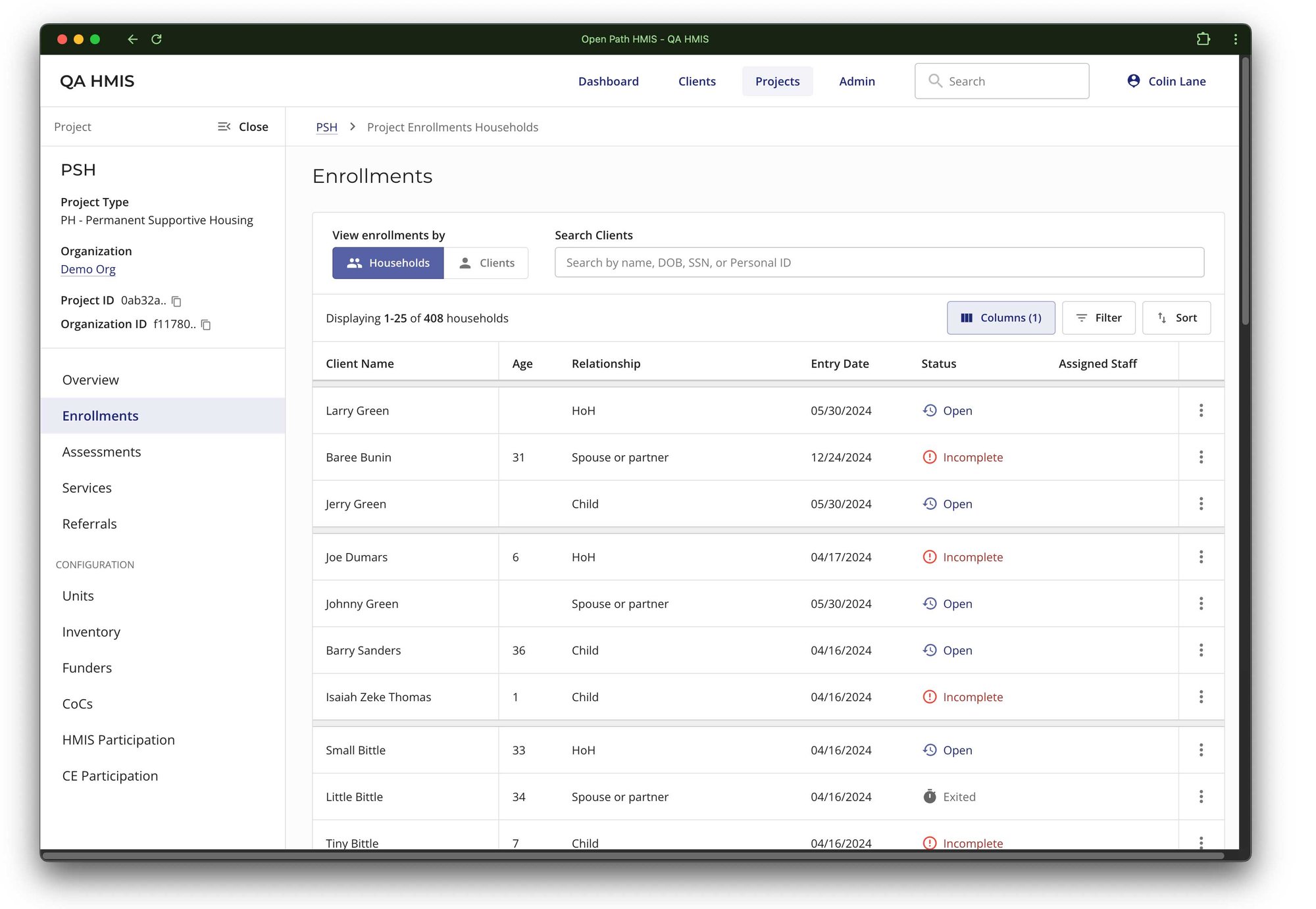Select the Households view toggle
Image resolution: width=1316 pixels, height=909 pixels.
[388, 262]
